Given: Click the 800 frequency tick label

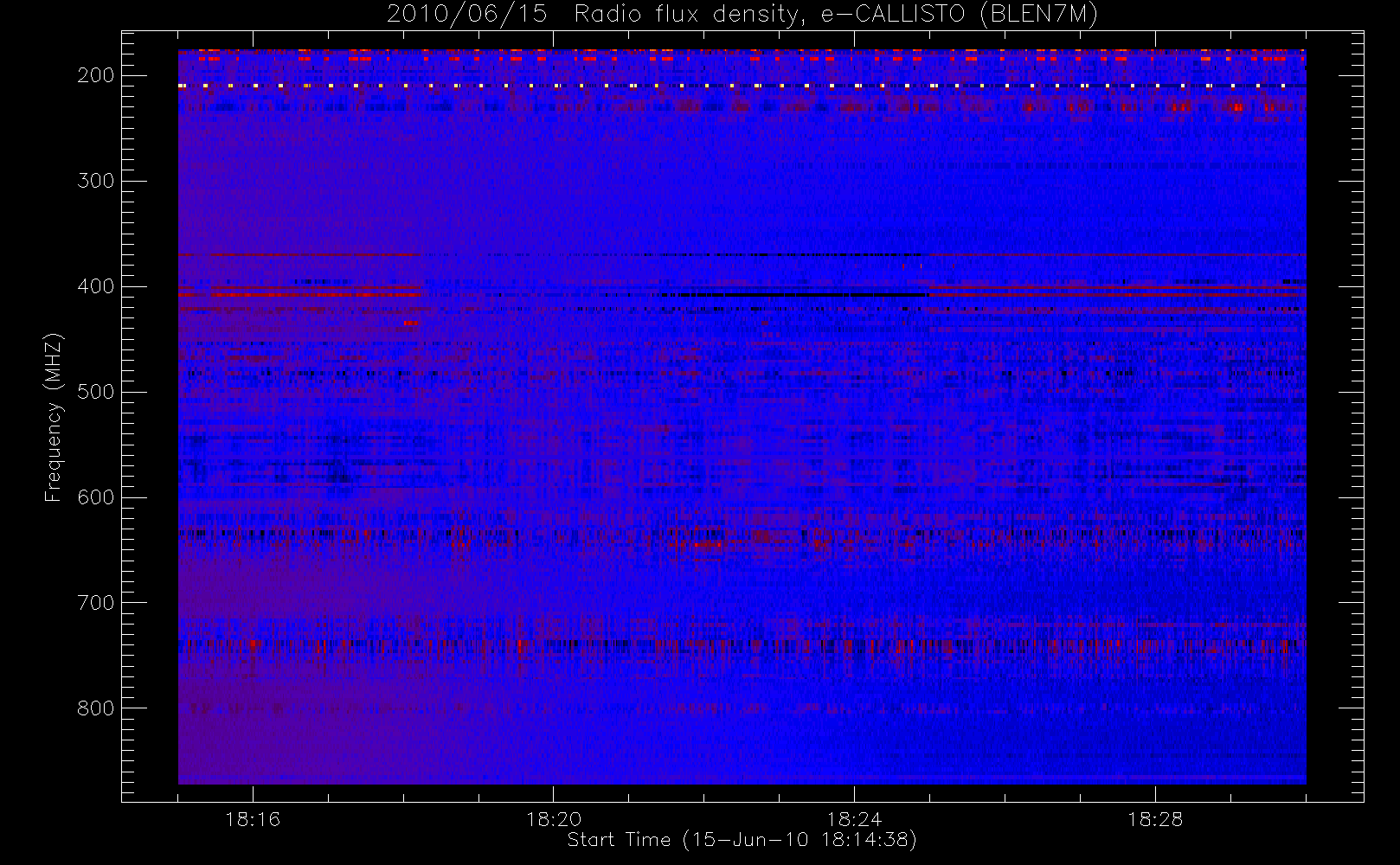Looking at the screenshot, I should (96, 708).
